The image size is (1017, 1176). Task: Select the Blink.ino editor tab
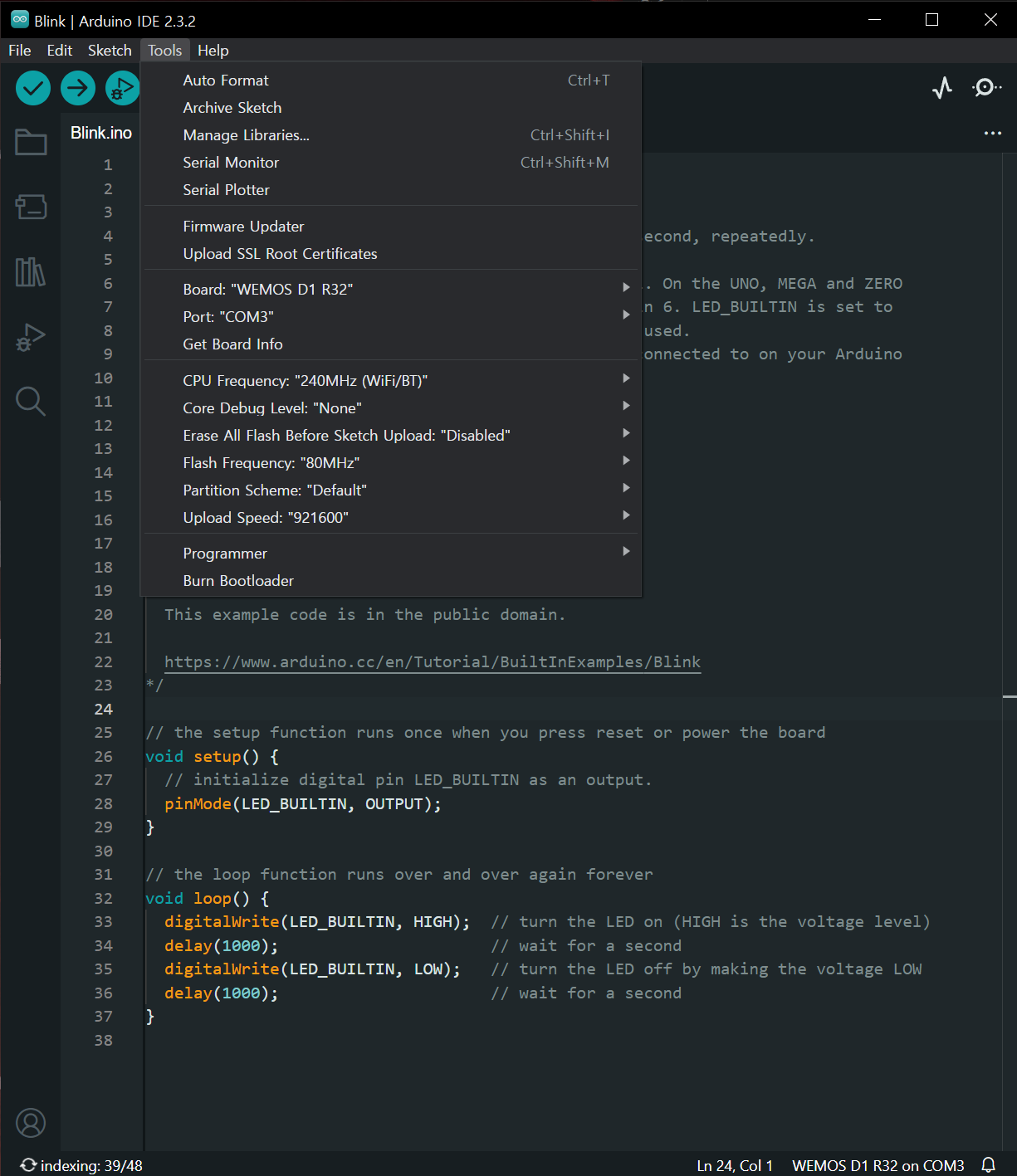[x=101, y=133]
